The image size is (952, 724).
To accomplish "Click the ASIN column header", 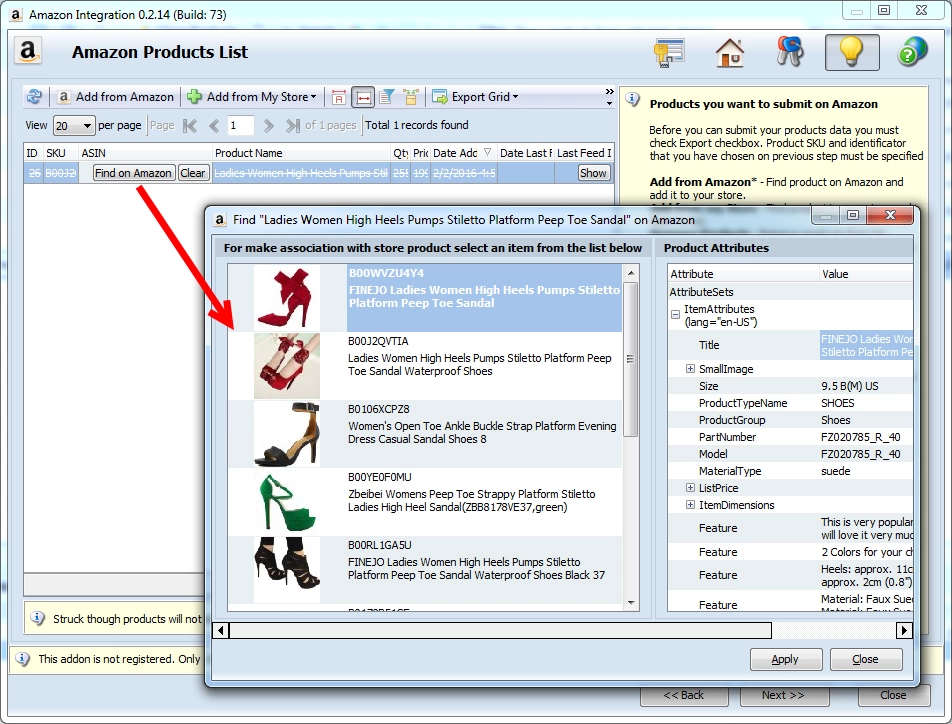I will (146, 153).
